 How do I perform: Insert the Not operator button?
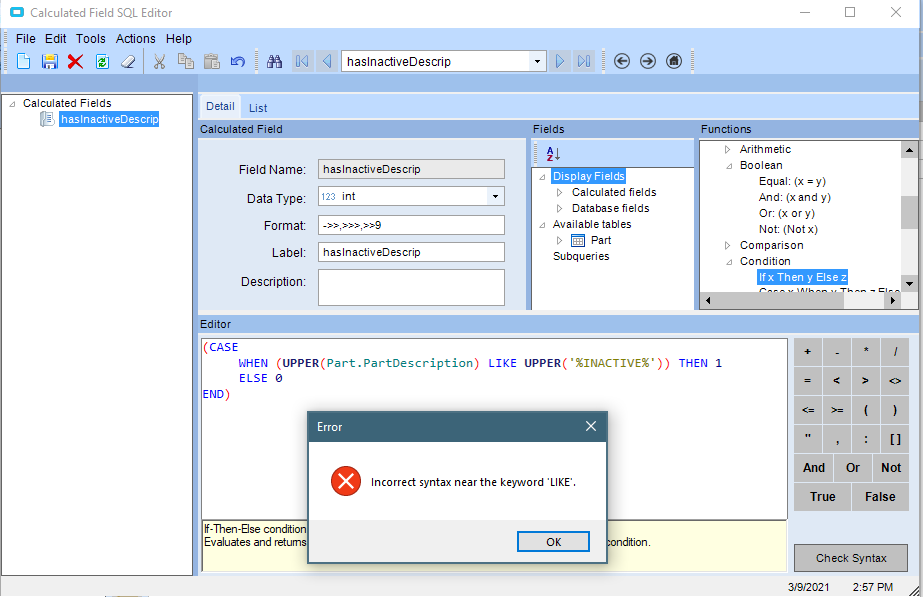pos(891,467)
